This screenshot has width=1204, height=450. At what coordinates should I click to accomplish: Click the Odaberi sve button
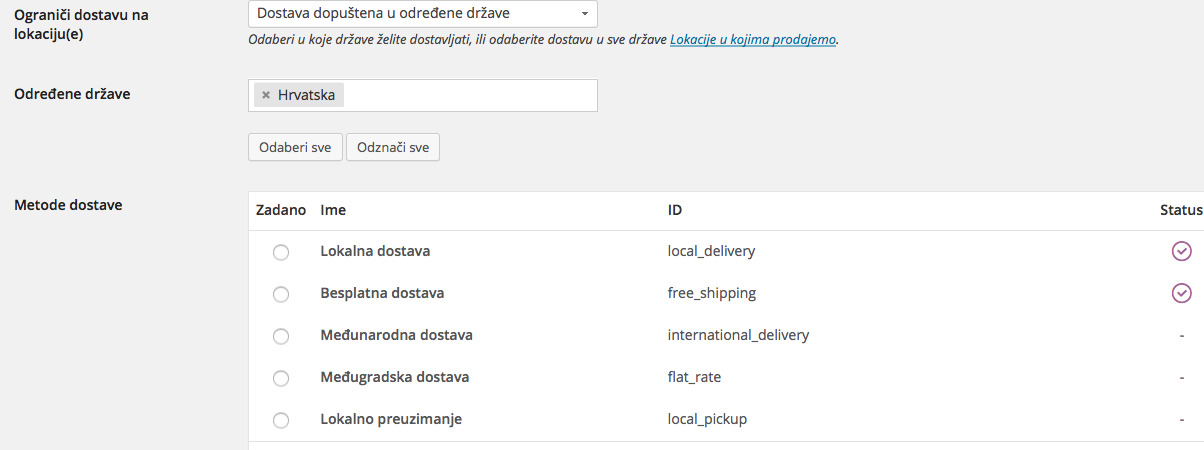(x=295, y=147)
